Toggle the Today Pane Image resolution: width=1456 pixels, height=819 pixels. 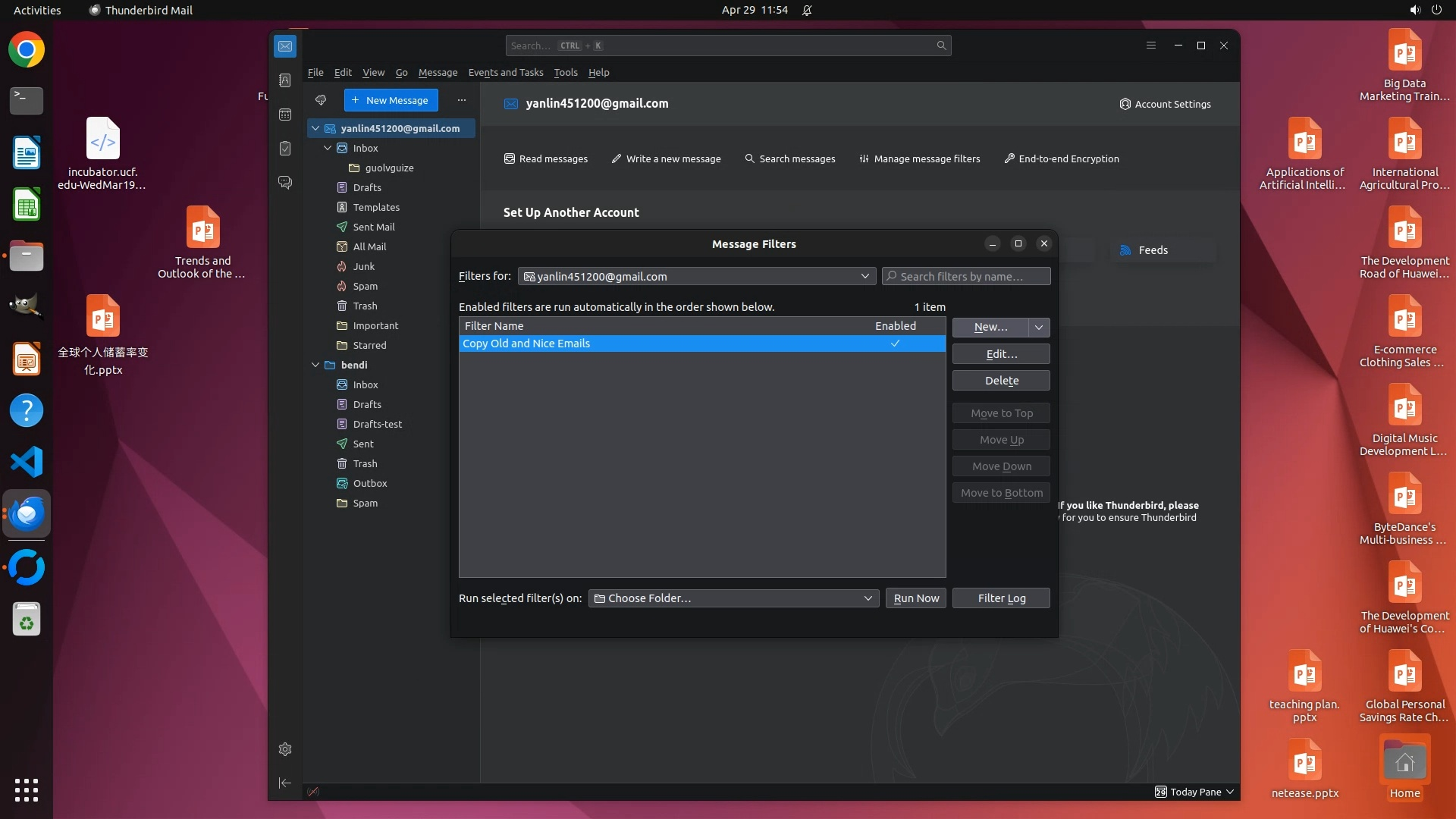[1194, 792]
